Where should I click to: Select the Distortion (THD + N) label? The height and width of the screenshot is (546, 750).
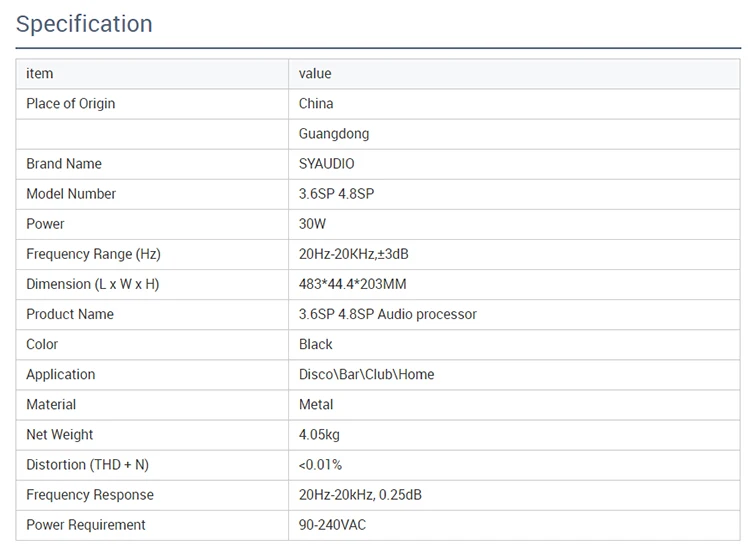pyautogui.click(x=88, y=465)
